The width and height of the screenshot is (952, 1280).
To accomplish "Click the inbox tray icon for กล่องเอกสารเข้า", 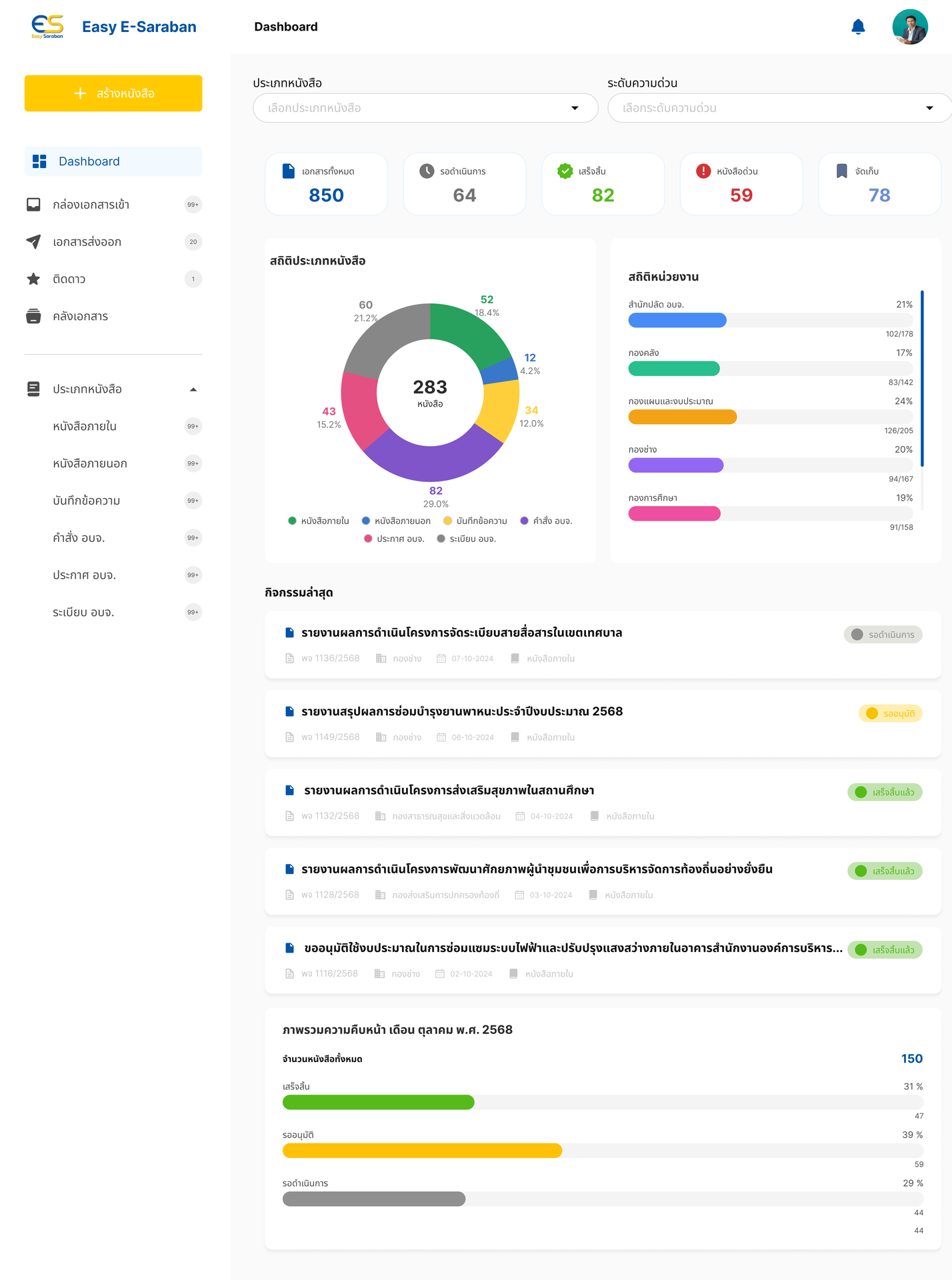I will tap(33, 205).
